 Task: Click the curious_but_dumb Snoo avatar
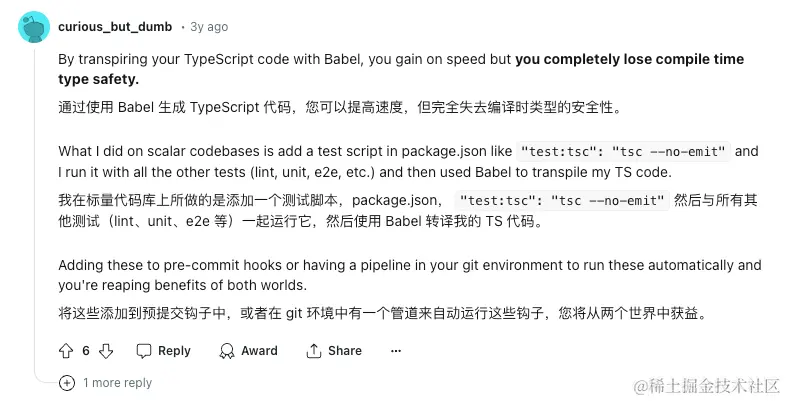tap(35, 27)
